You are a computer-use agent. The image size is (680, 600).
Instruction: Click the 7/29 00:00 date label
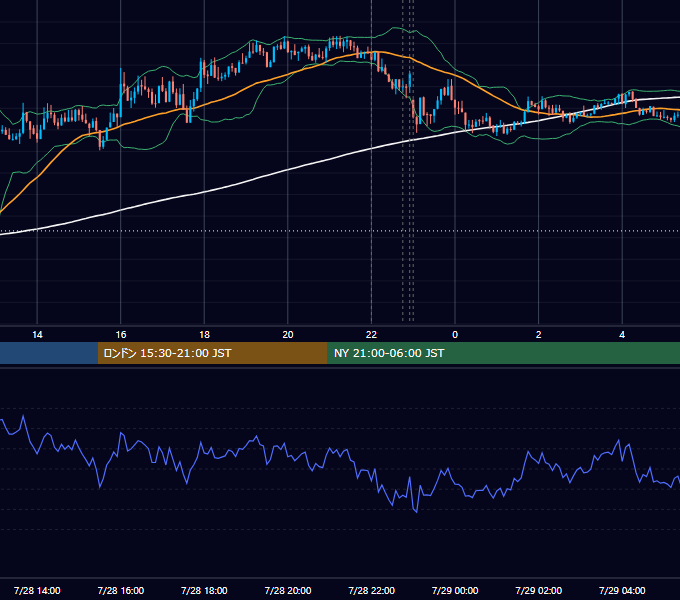coord(455,590)
